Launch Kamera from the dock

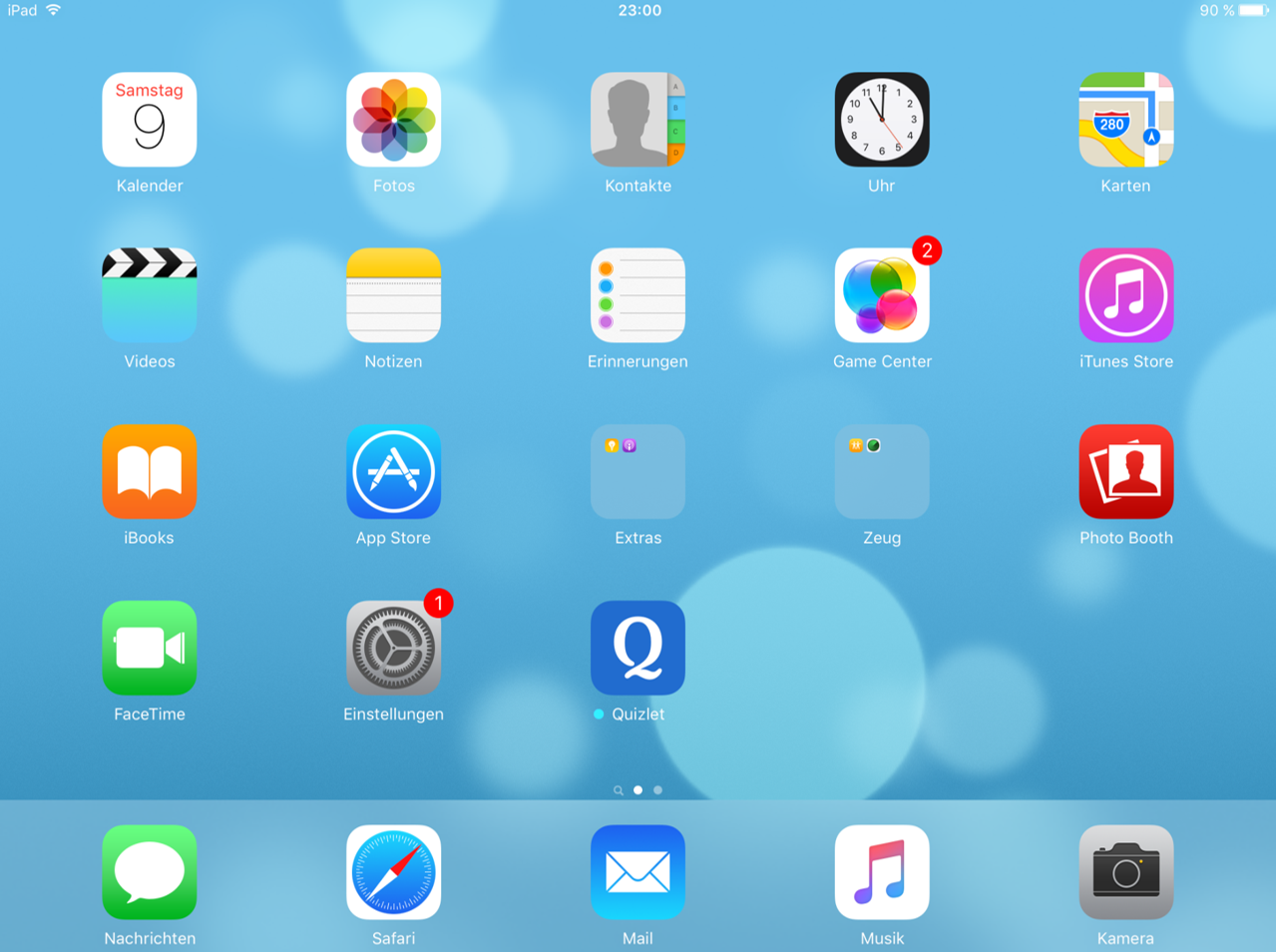(x=1125, y=872)
